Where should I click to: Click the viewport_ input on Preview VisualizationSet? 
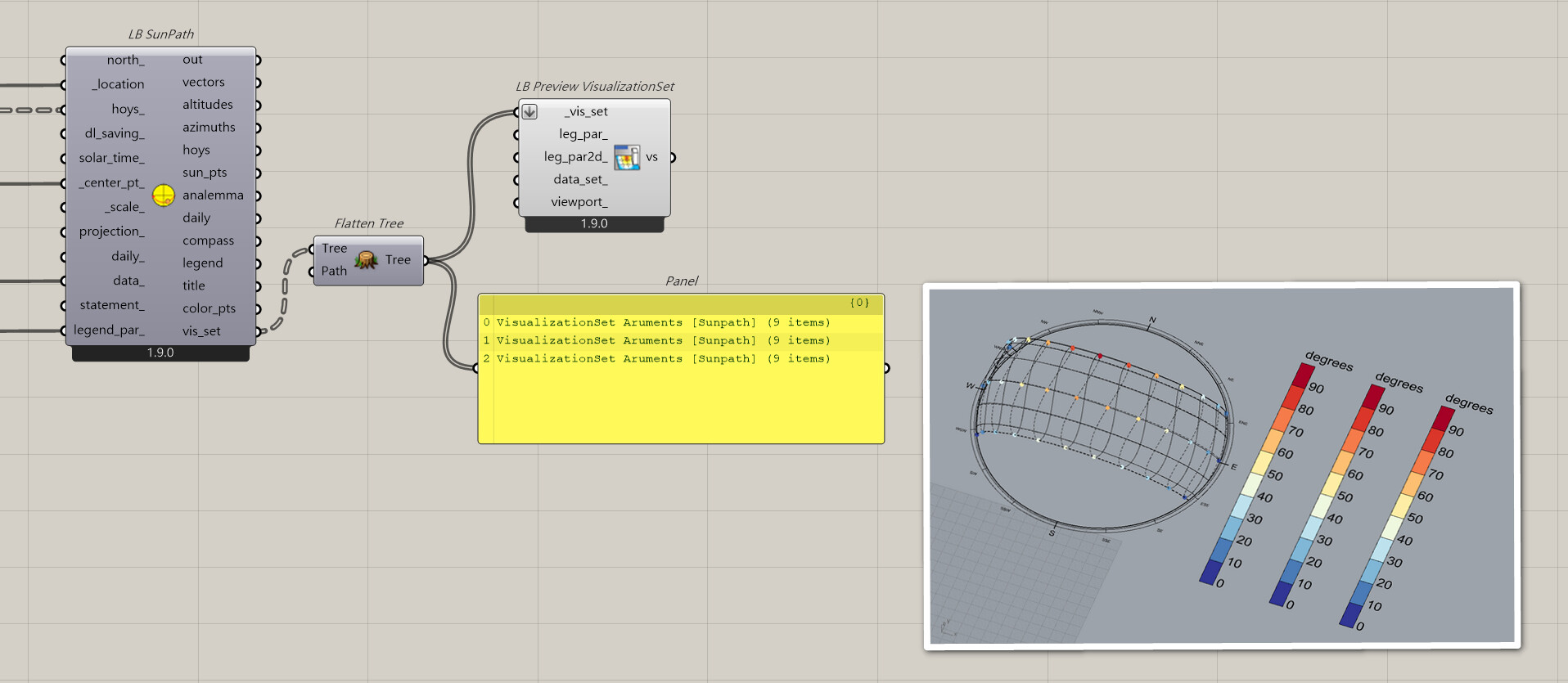579,202
